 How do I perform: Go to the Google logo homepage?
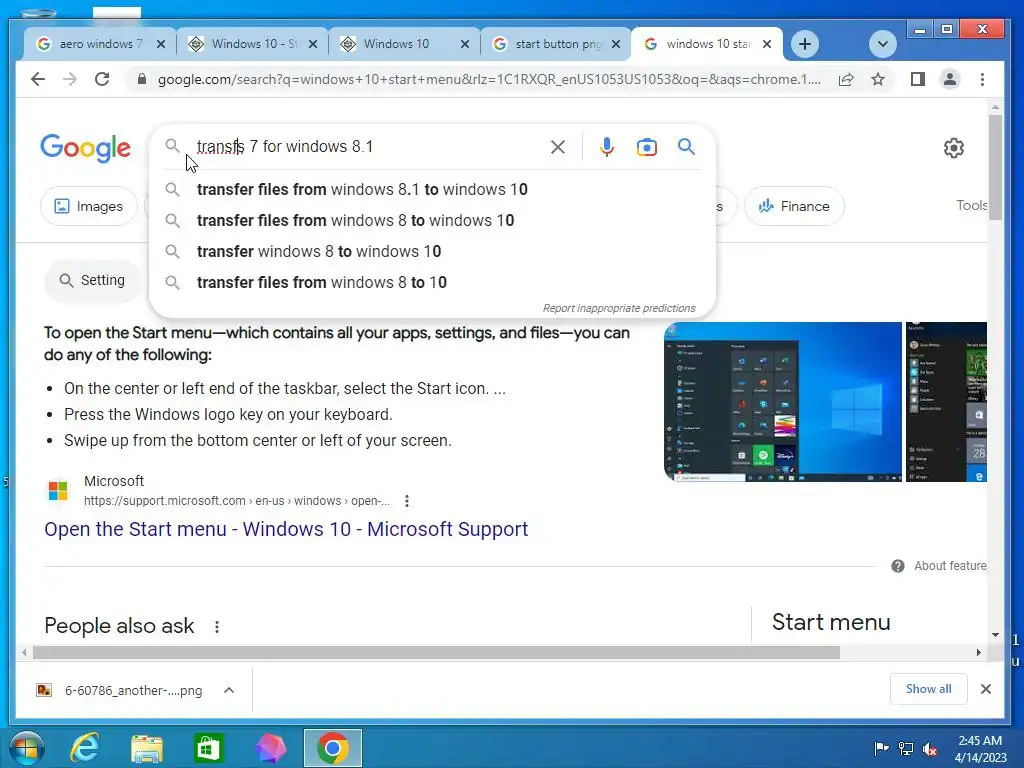pos(86,148)
